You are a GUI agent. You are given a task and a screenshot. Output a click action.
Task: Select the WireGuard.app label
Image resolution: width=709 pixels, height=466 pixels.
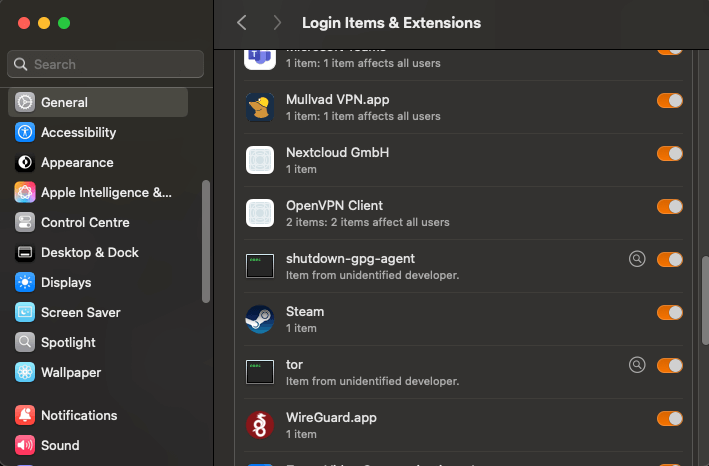(331, 418)
